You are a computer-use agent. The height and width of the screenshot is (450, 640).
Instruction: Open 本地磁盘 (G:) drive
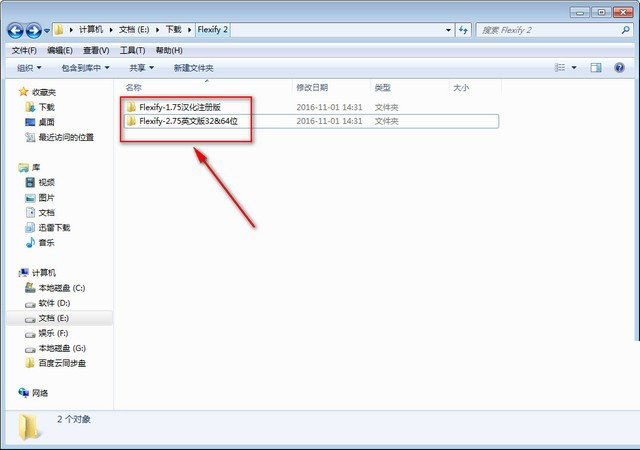pos(62,348)
